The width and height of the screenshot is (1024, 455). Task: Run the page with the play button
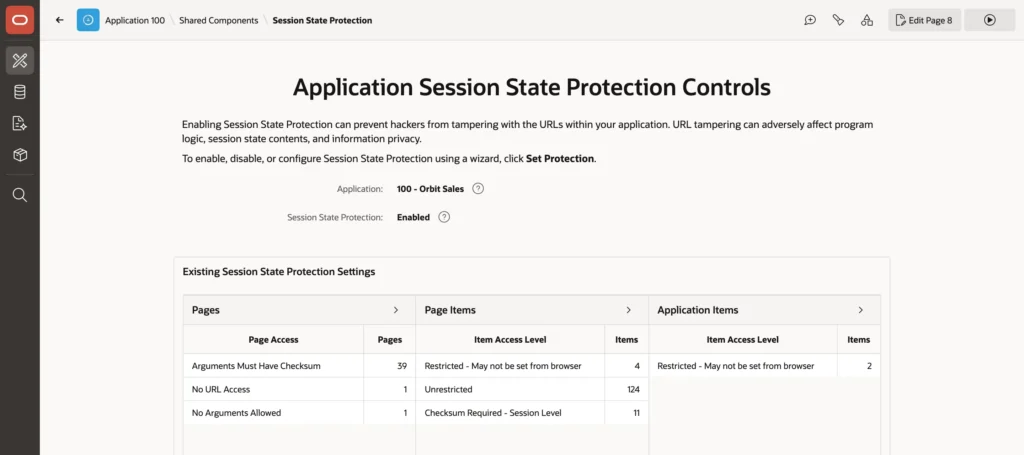pos(989,20)
